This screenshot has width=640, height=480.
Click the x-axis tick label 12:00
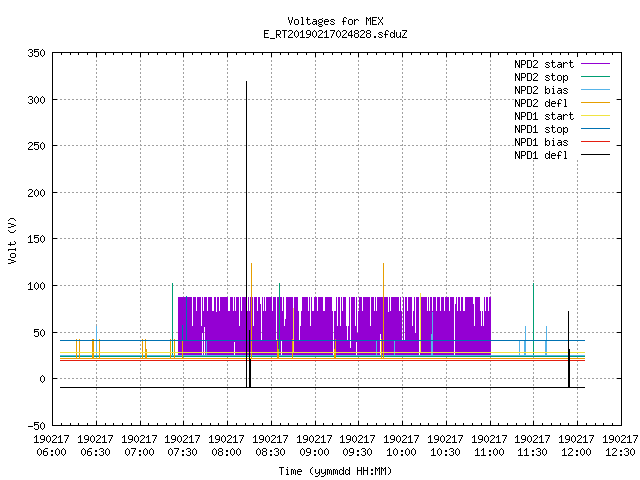(576, 452)
